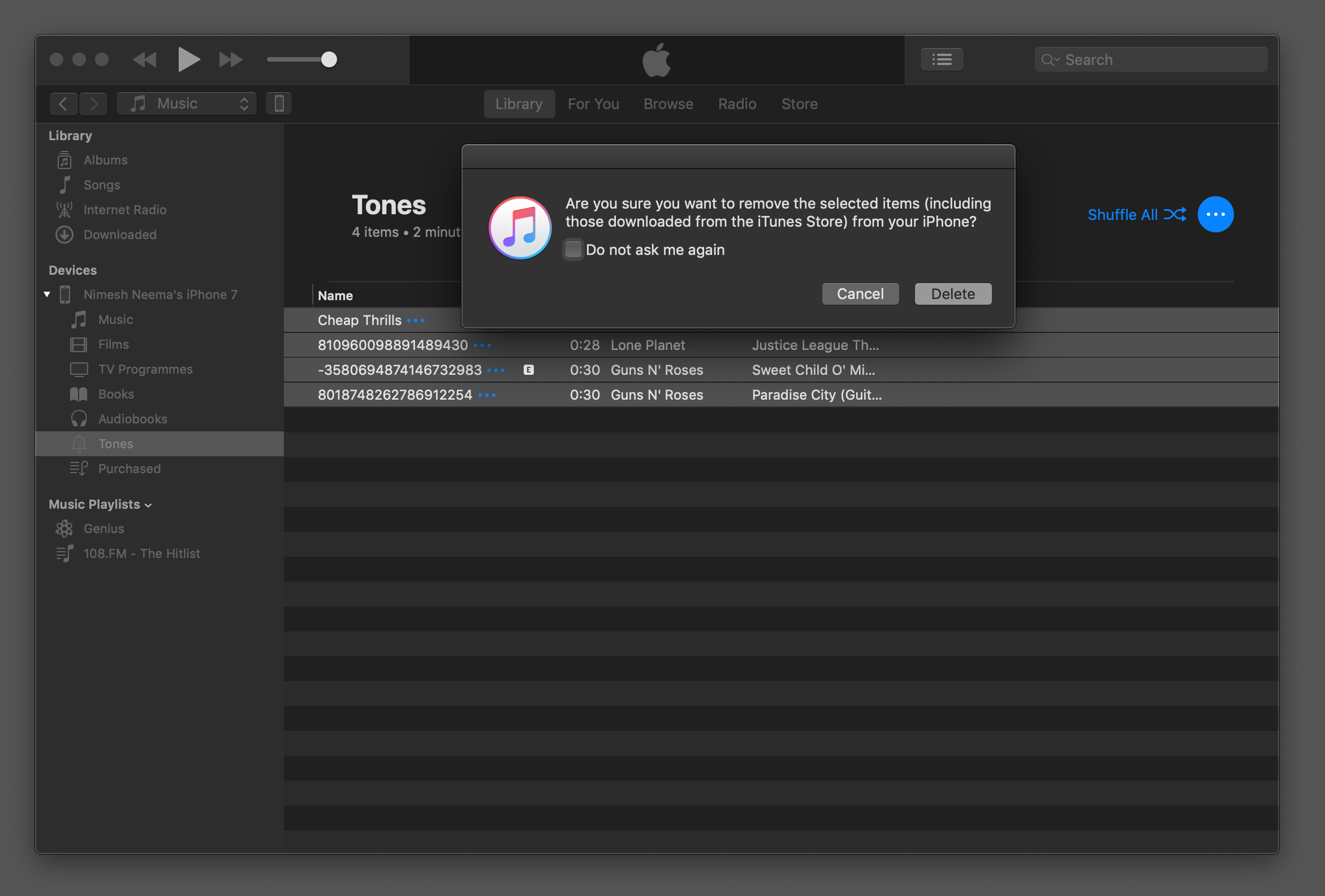Switch to the For You tab
The height and width of the screenshot is (896, 1325).
tap(593, 104)
